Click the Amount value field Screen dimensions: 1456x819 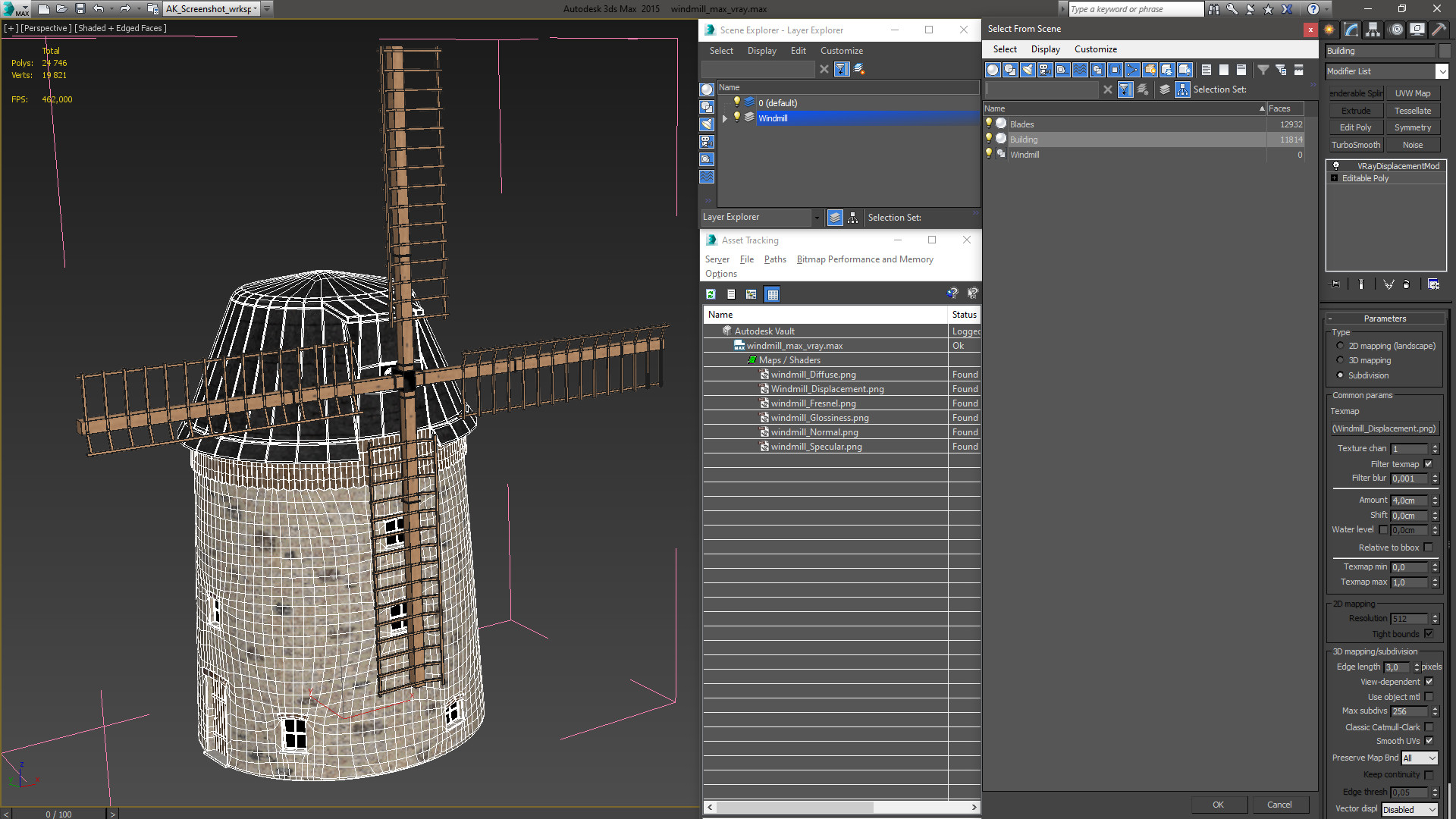[x=1409, y=500]
